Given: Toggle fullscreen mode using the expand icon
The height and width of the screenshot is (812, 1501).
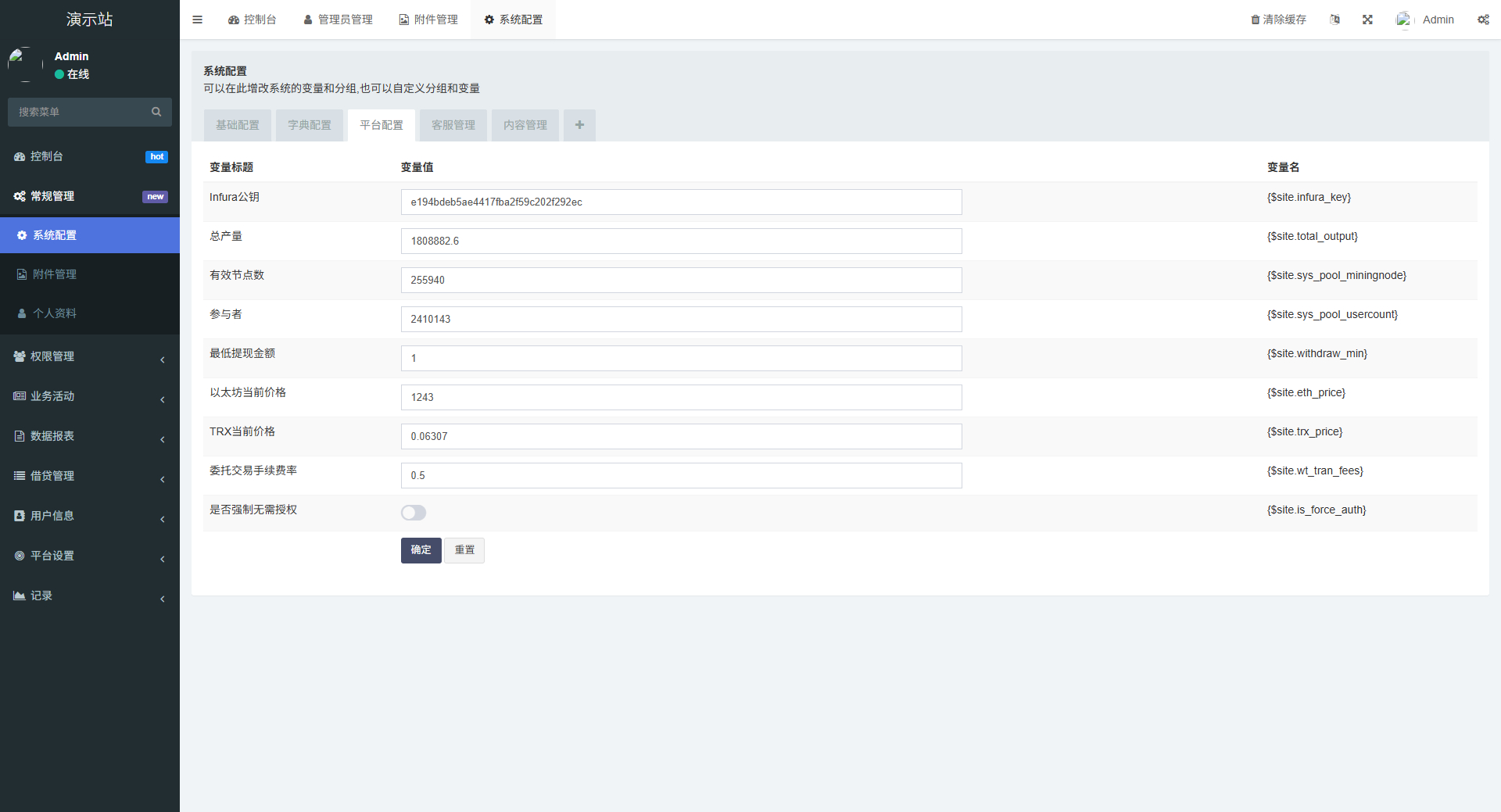Looking at the screenshot, I should point(1367,19).
